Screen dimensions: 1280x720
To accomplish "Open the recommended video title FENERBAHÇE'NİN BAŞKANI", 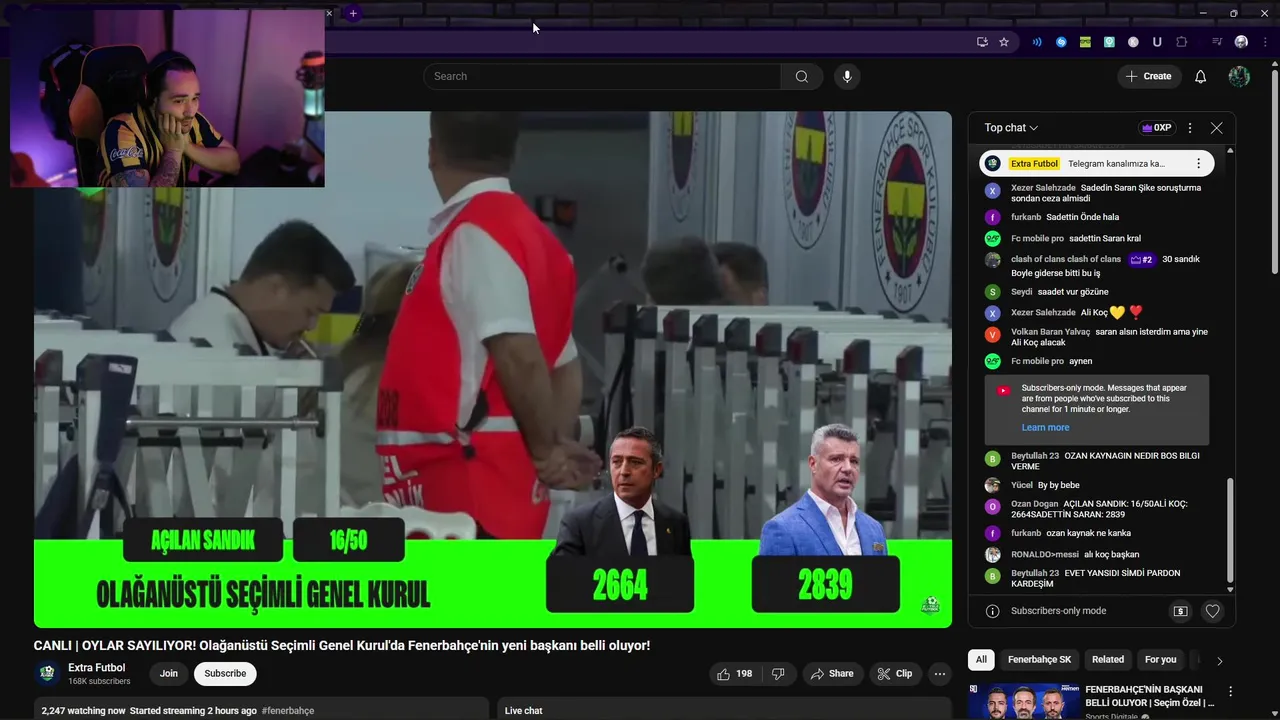I will click(1150, 696).
